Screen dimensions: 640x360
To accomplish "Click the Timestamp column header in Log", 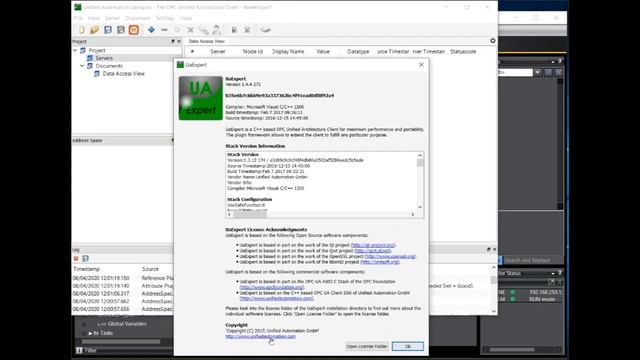I will click(x=86, y=269).
